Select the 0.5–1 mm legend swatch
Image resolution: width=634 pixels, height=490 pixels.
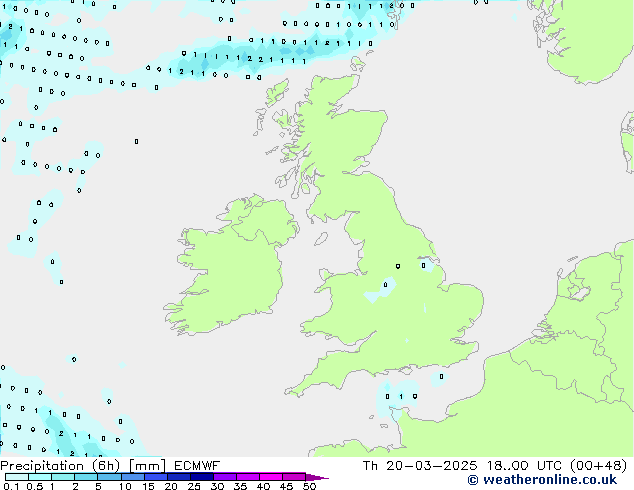40,477
